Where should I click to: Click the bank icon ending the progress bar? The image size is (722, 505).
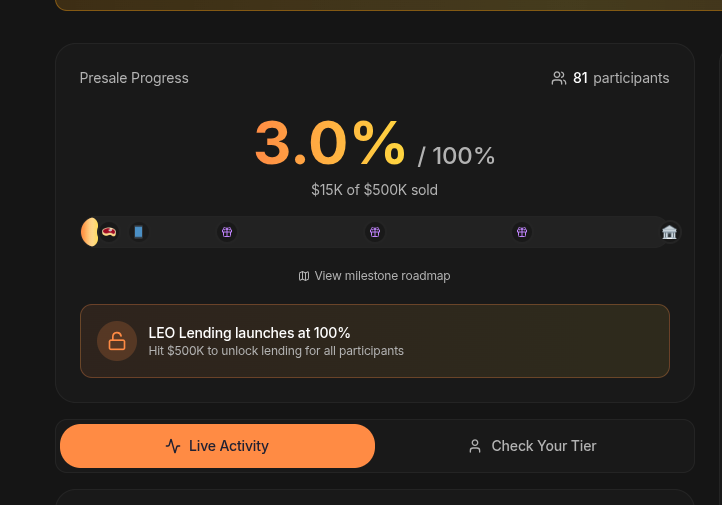pyautogui.click(x=669, y=232)
